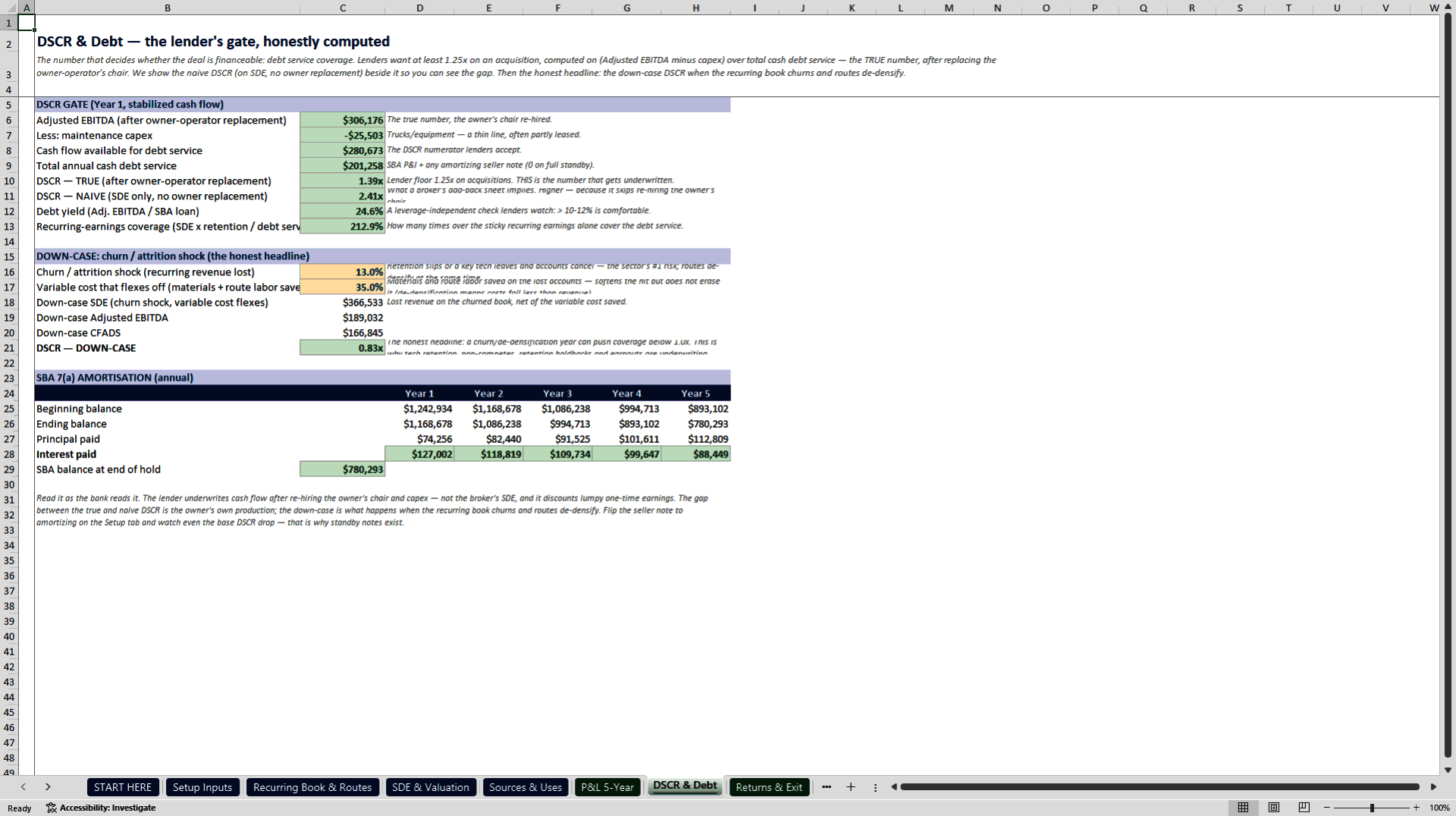
Task: Switch to Page Break Preview icon
Action: (x=1304, y=808)
